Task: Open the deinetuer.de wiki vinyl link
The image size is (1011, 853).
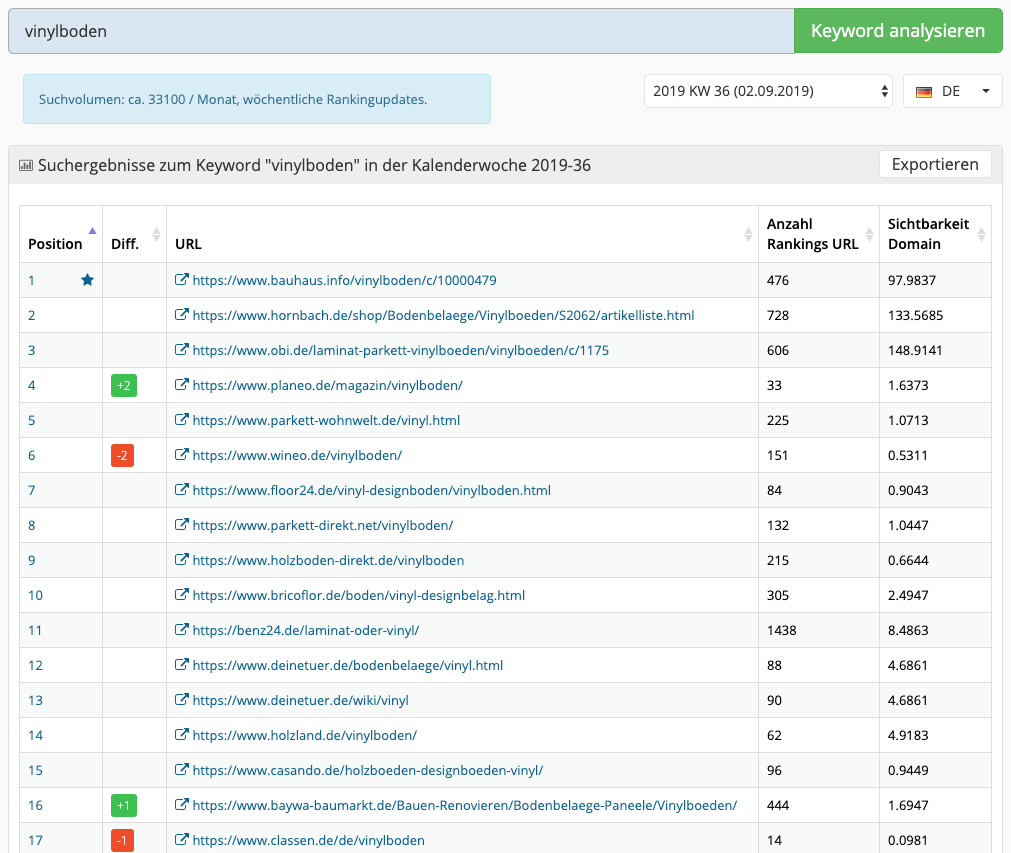Action: (x=300, y=700)
